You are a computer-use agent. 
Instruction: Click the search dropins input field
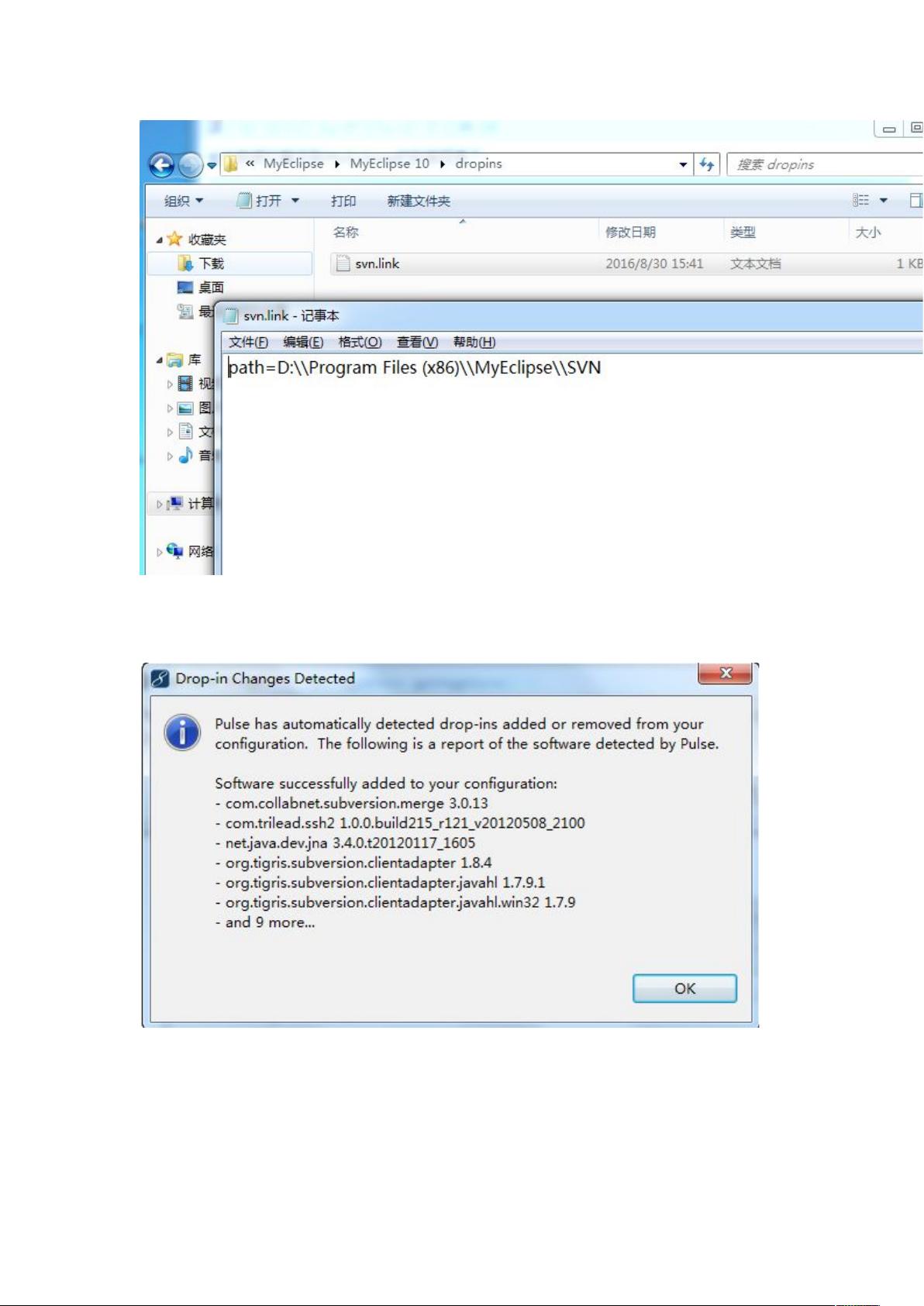(825, 164)
